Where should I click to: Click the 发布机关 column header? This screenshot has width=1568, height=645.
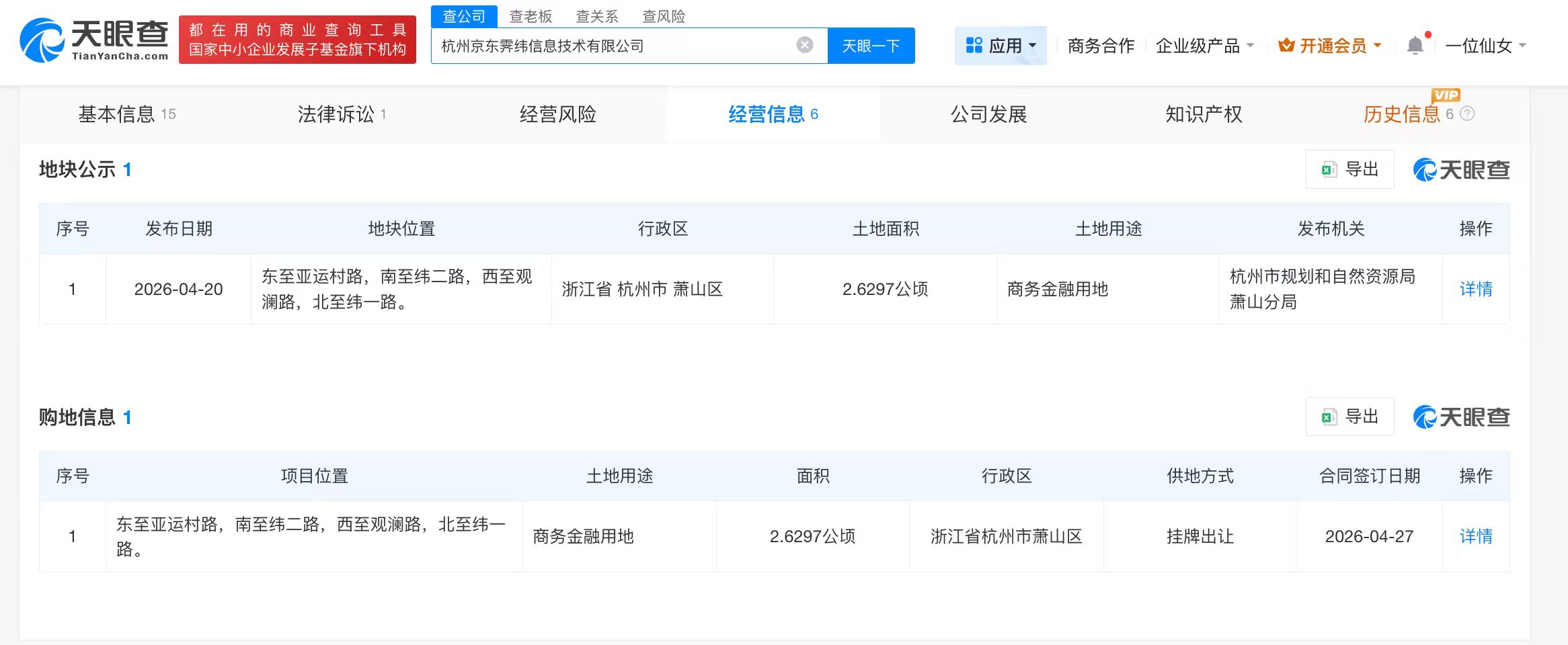pos(1331,229)
